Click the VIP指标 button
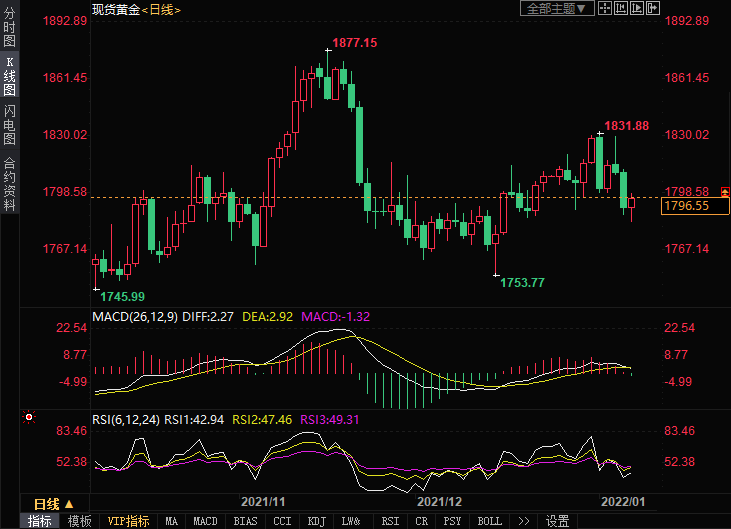 click(x=128, y=521)
